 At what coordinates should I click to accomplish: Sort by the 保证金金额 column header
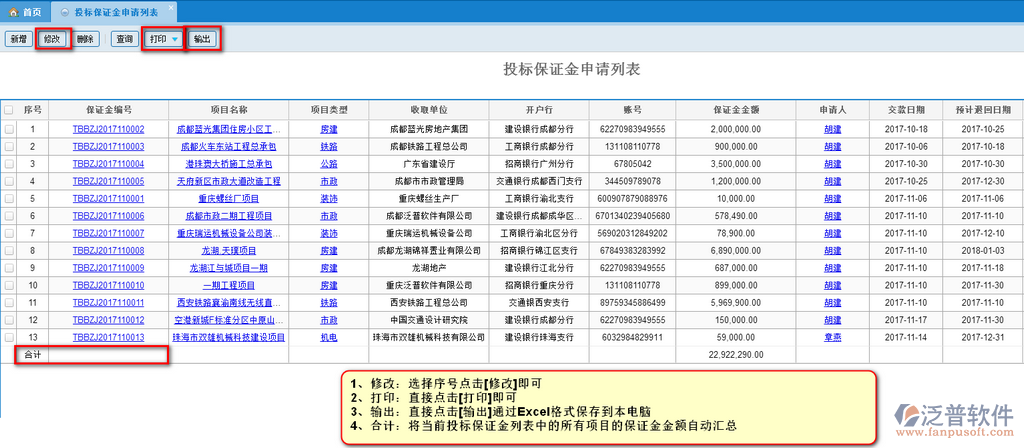pyautogui.click(x=736, y=109)
